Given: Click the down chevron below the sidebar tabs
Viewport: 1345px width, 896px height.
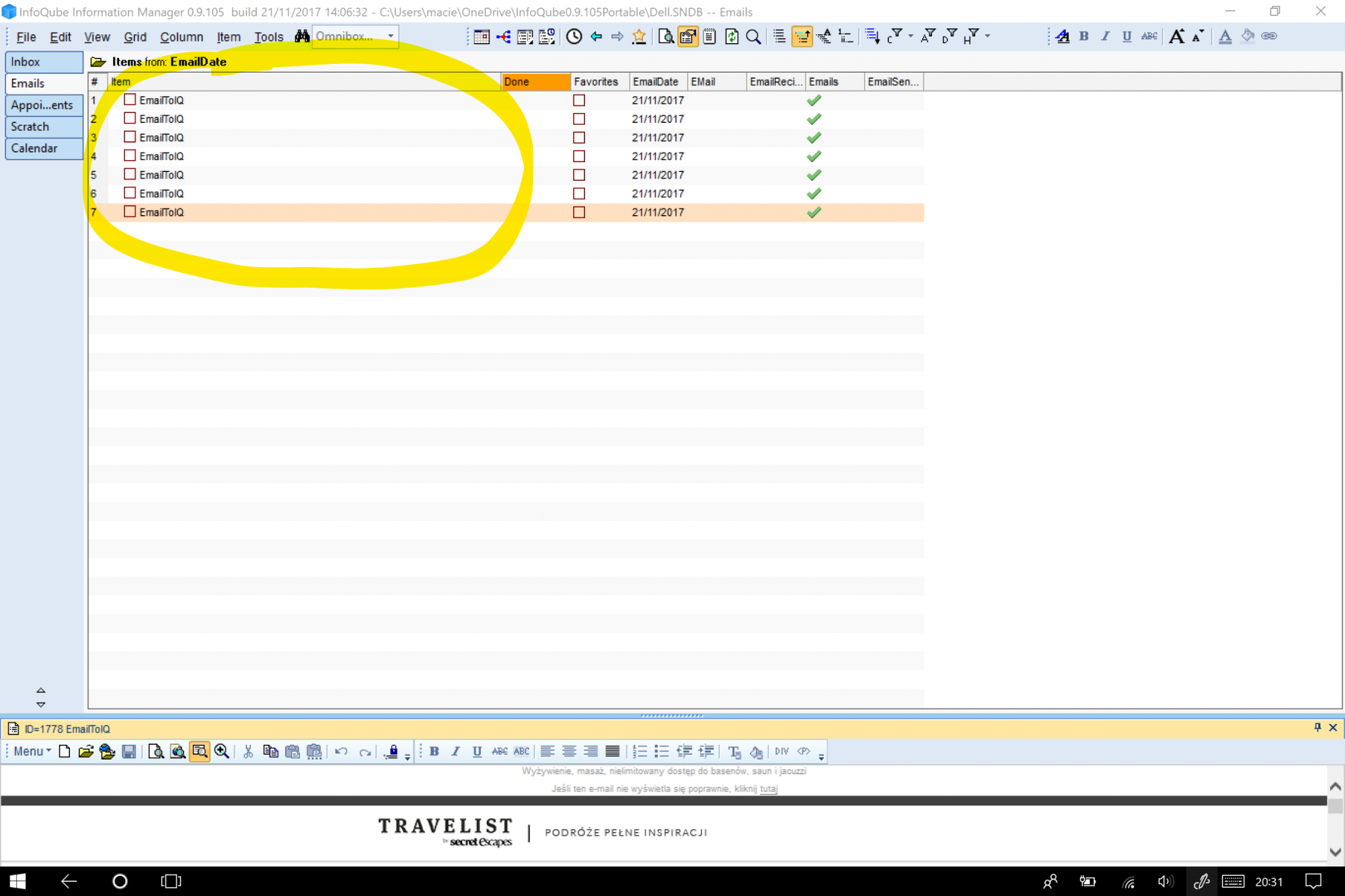Looking at the screenshot, I should pyautogui.click(x=41, y=704).
